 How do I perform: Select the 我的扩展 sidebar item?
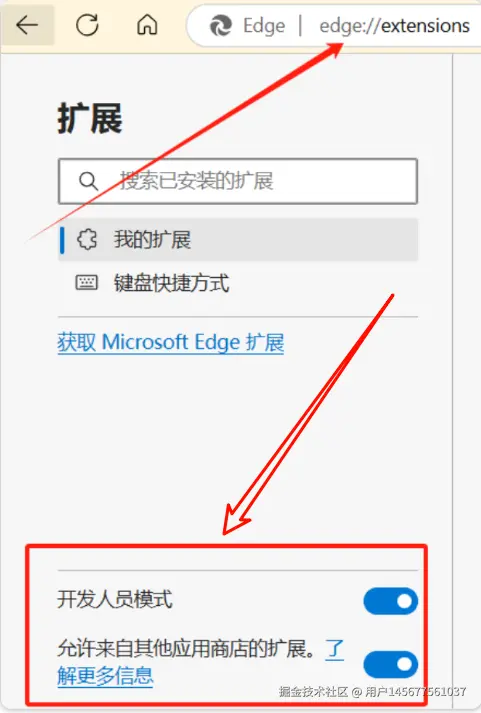click(x=238, y=239)
